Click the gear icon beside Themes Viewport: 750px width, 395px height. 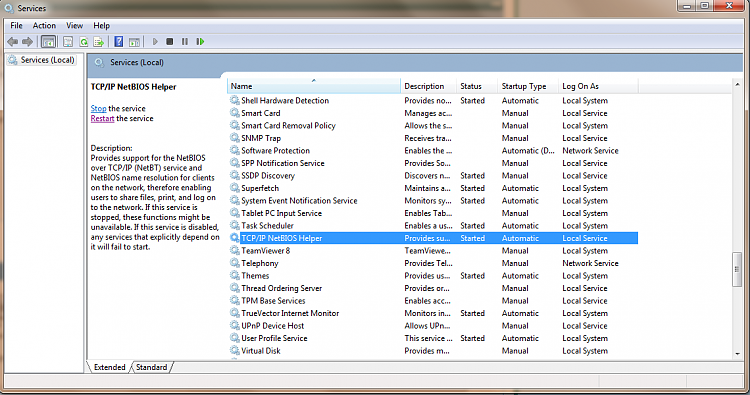pyautogui.click(x=234, y=275)
